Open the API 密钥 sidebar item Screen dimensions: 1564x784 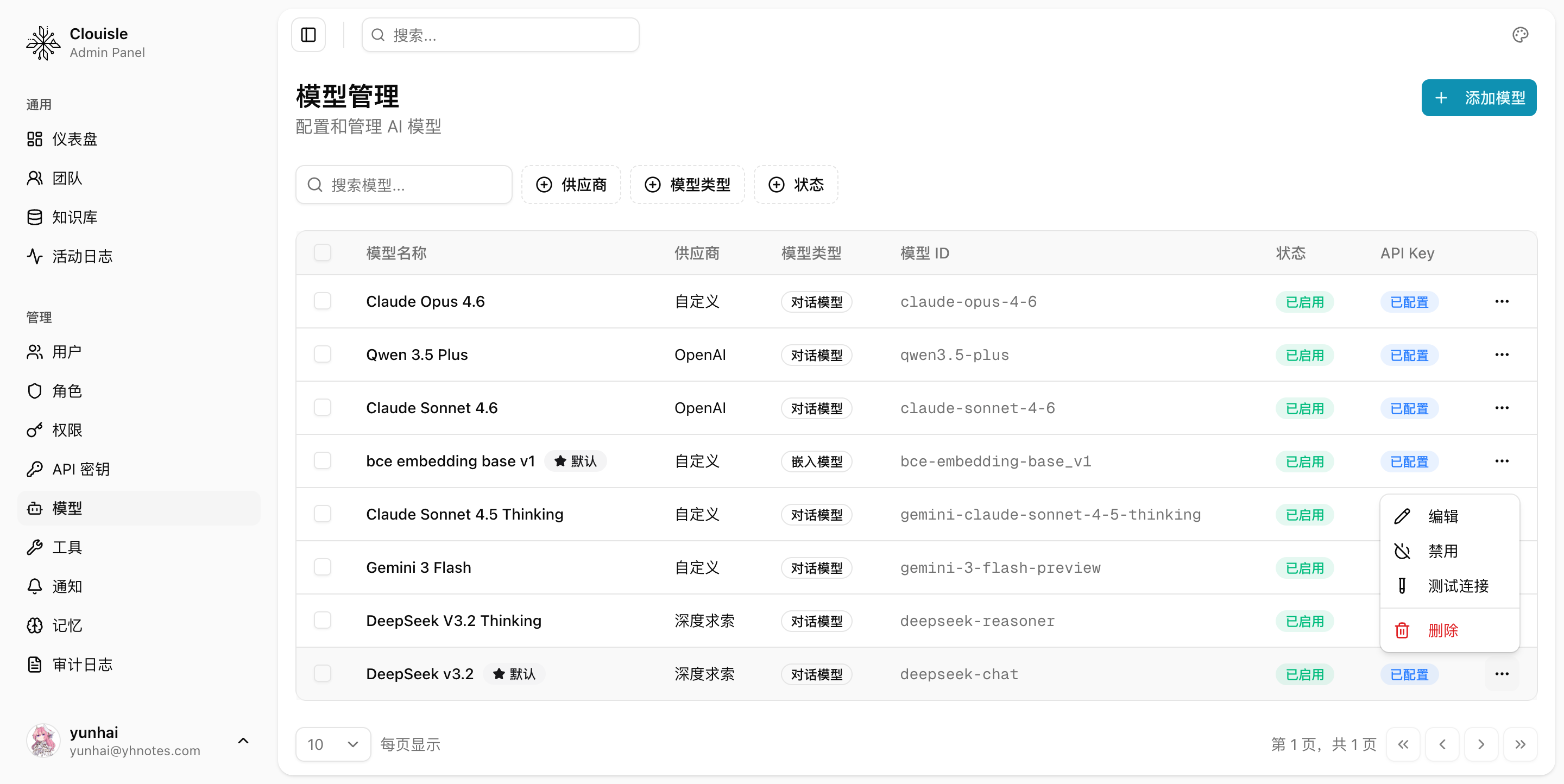click(x=81, y=469)
